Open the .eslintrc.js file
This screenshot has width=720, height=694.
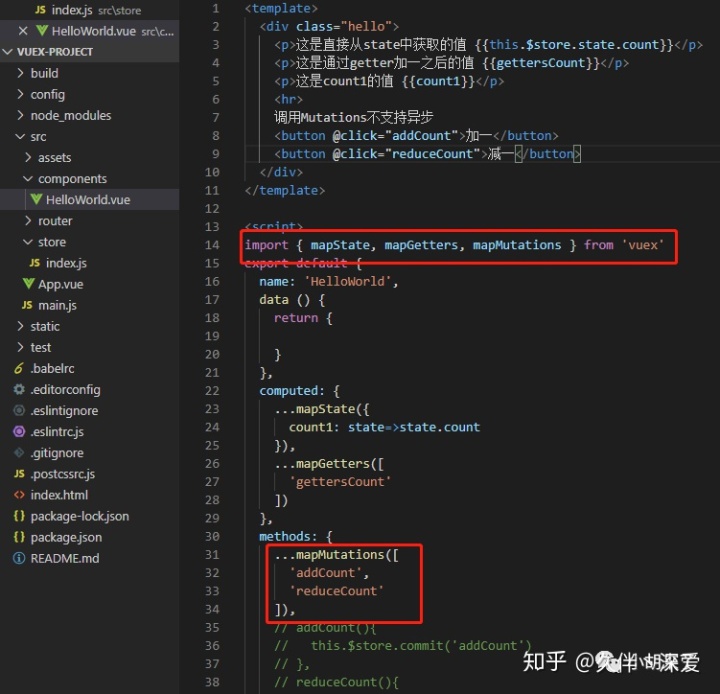click(x=90, y=432)
